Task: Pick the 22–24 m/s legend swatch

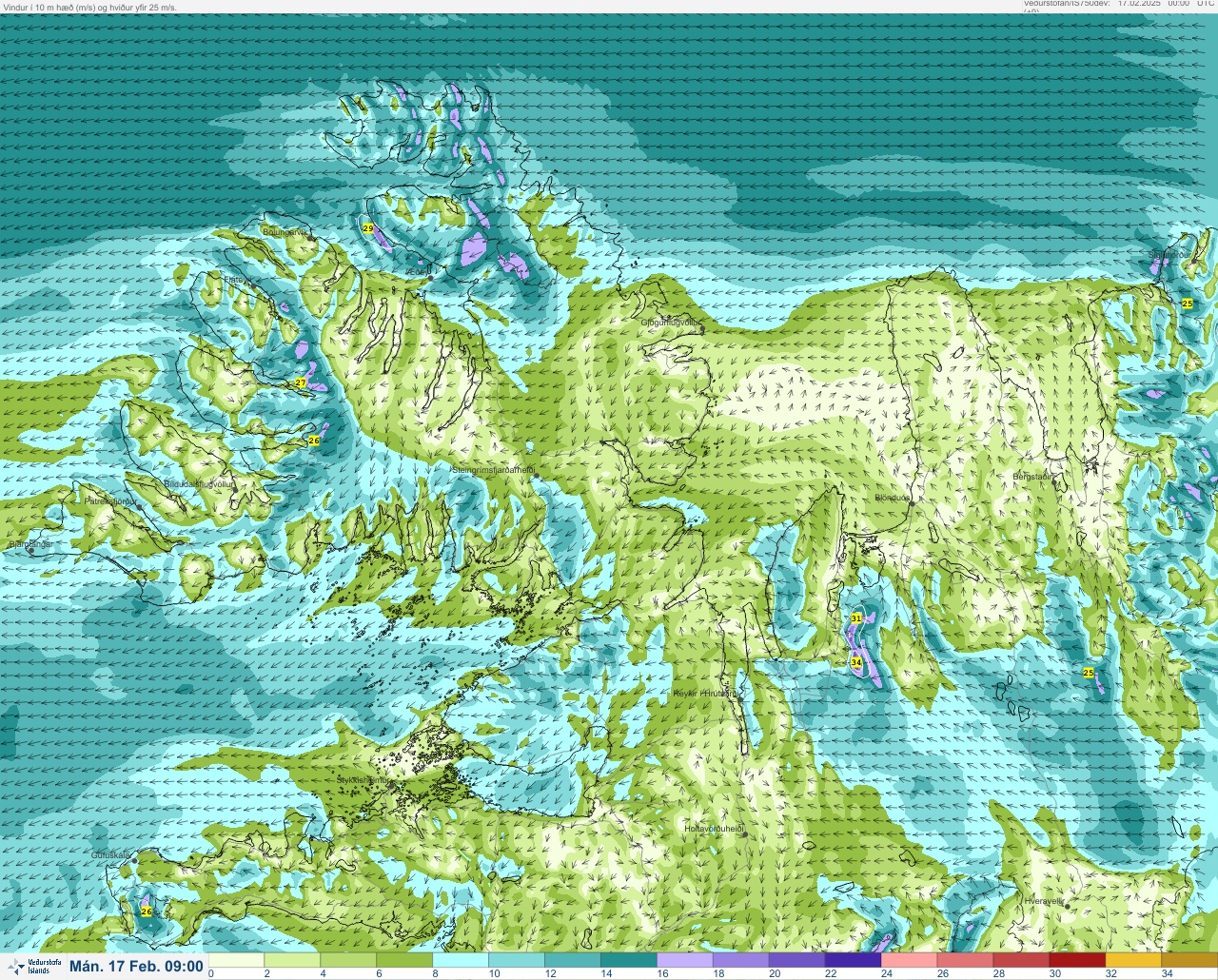Action: coord(854,960)
